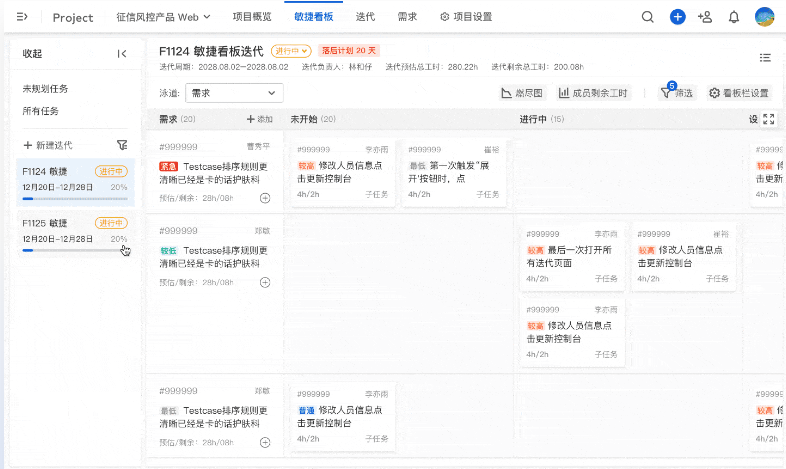The height and width of the screenshot is (469, 786).
Task: Select the F1125 敏捷 iteration
Action: 75,234
